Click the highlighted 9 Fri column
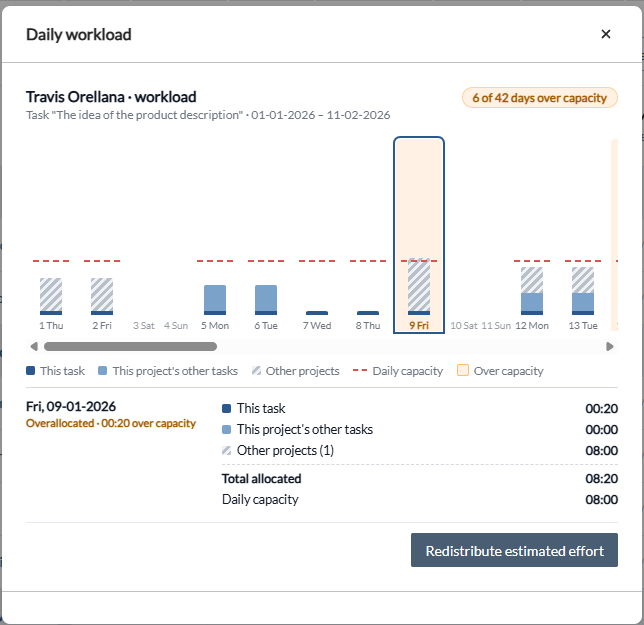The height and width of the screenshot is (625, 644). 419,235
